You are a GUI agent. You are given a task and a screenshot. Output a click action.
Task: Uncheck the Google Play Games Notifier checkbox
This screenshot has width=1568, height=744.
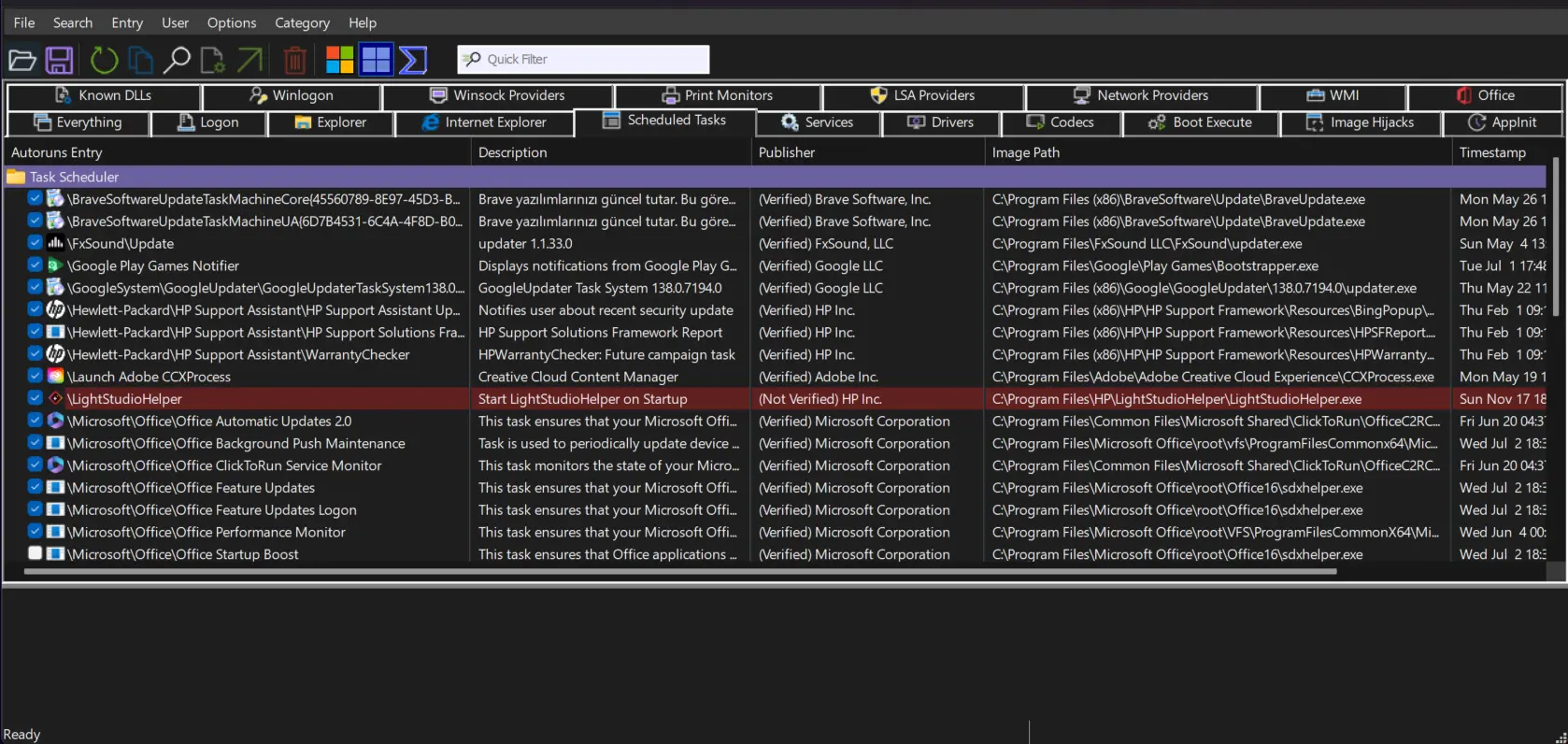[35, 265]
